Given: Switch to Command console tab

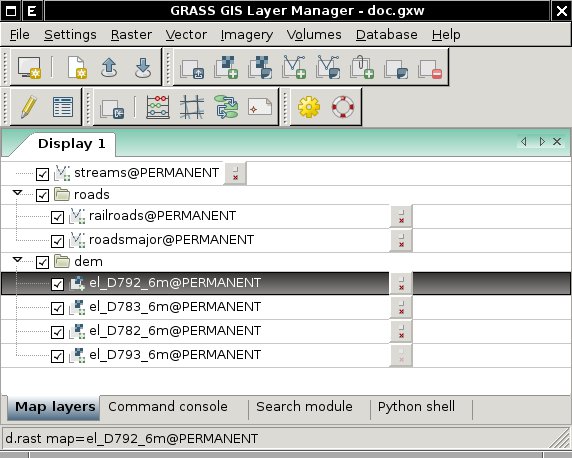Looking at the screenshot, I should pos(168,407).
